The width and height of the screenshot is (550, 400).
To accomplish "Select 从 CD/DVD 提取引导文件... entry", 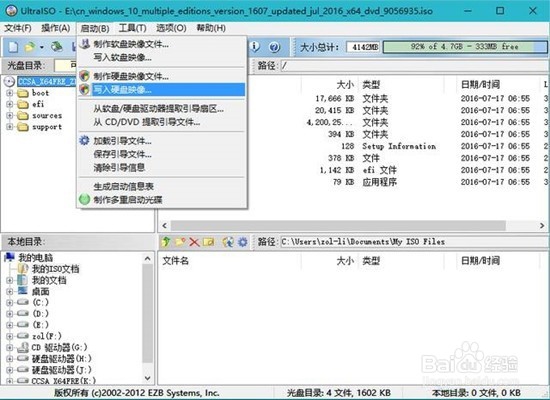I will (x=162, y=122).
